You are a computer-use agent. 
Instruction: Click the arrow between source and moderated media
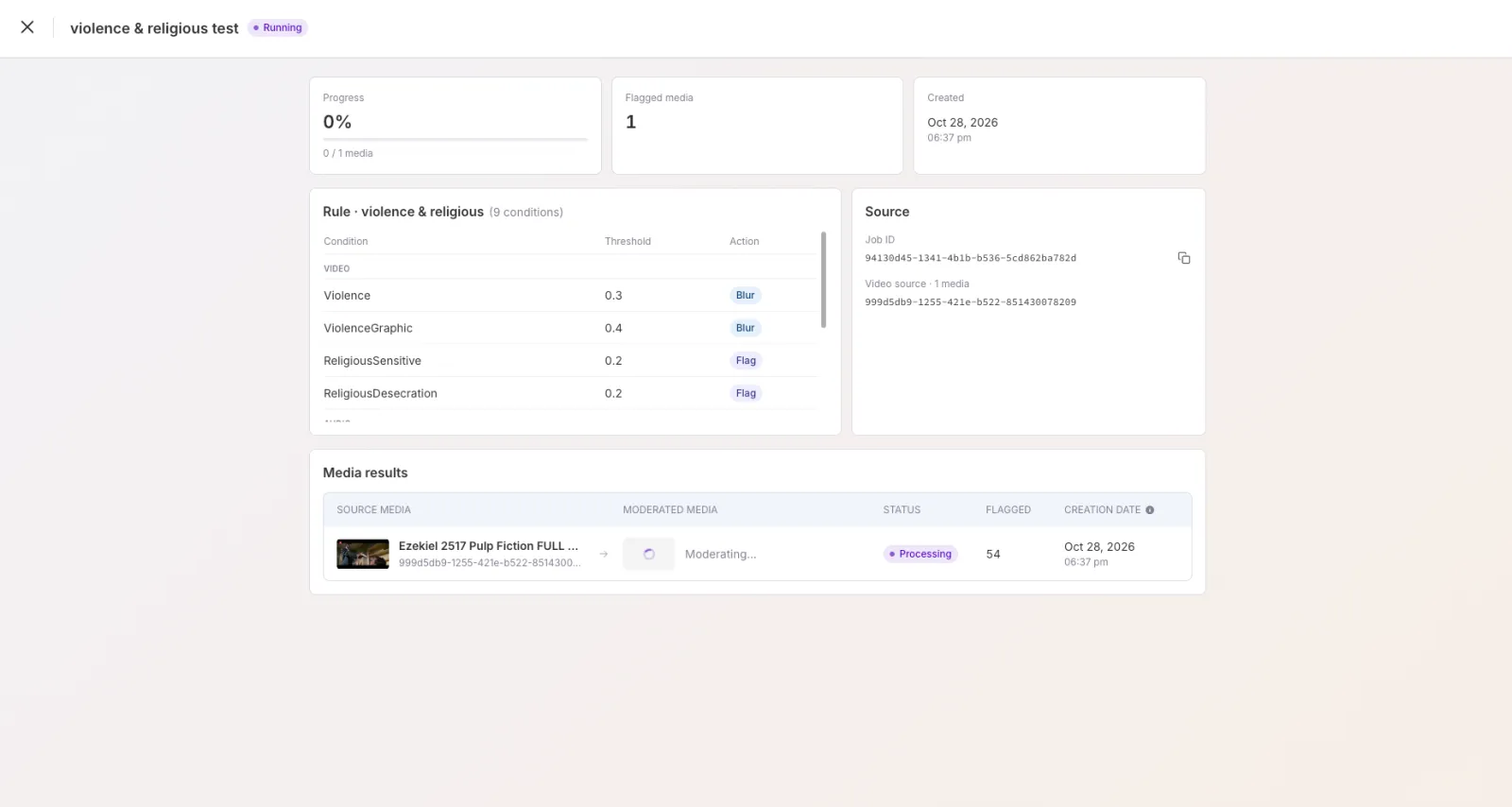coord(604,554)
